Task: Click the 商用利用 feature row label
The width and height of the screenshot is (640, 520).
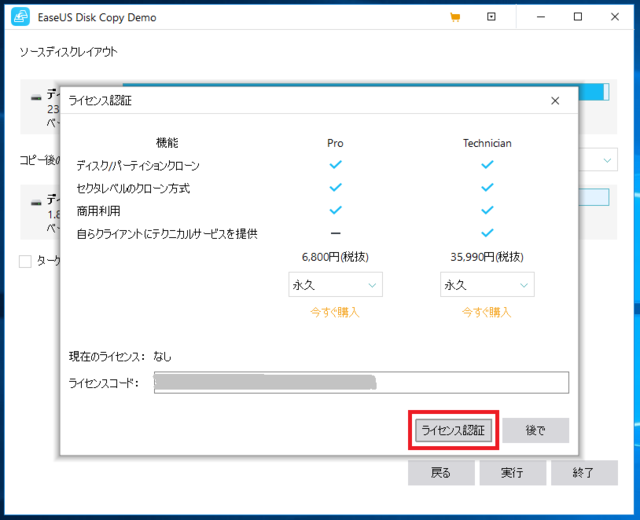Action: pyautogui.click(x=98, y=211)
